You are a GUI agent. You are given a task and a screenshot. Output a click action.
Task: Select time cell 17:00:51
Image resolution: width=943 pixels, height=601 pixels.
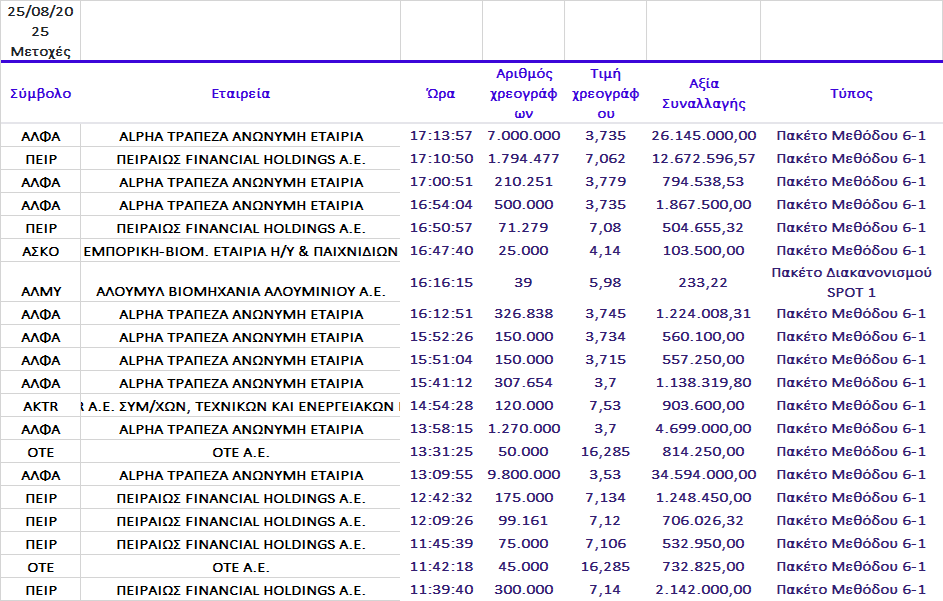click(441, 182)
